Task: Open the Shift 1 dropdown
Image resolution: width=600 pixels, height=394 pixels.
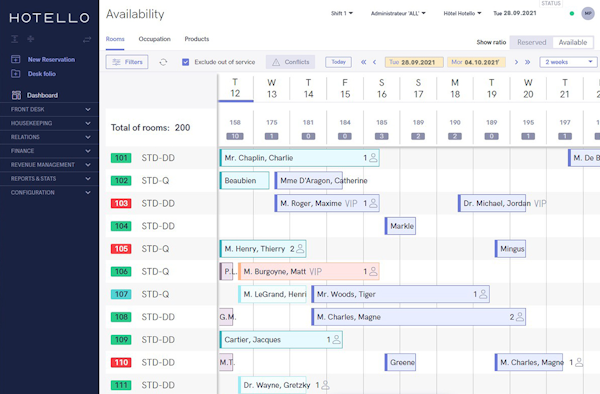Action: [342, 13]
